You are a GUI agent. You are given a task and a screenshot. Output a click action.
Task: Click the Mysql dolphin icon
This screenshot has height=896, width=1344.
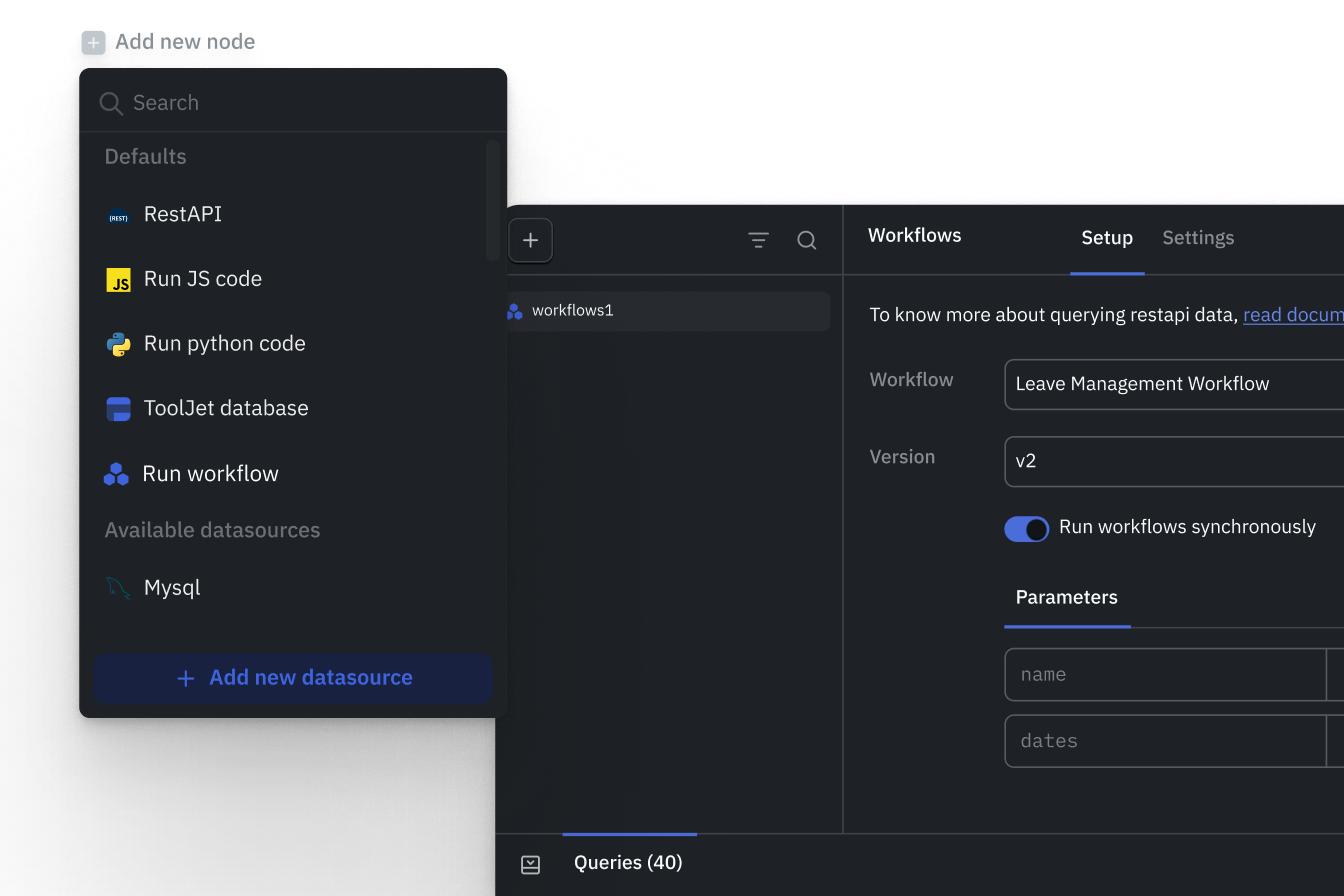pyautogui.click(x=118, y=588)
